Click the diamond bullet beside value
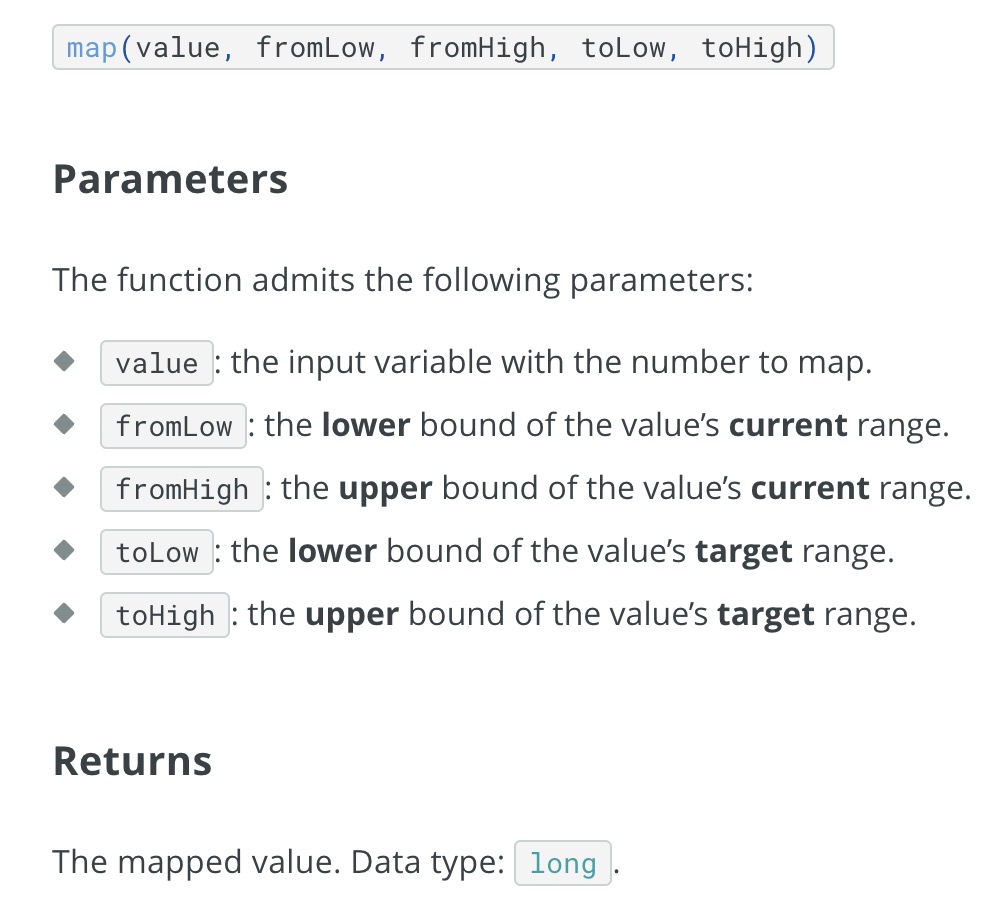This screenshot has height=906, width=1002. click(x=64, y=361)
